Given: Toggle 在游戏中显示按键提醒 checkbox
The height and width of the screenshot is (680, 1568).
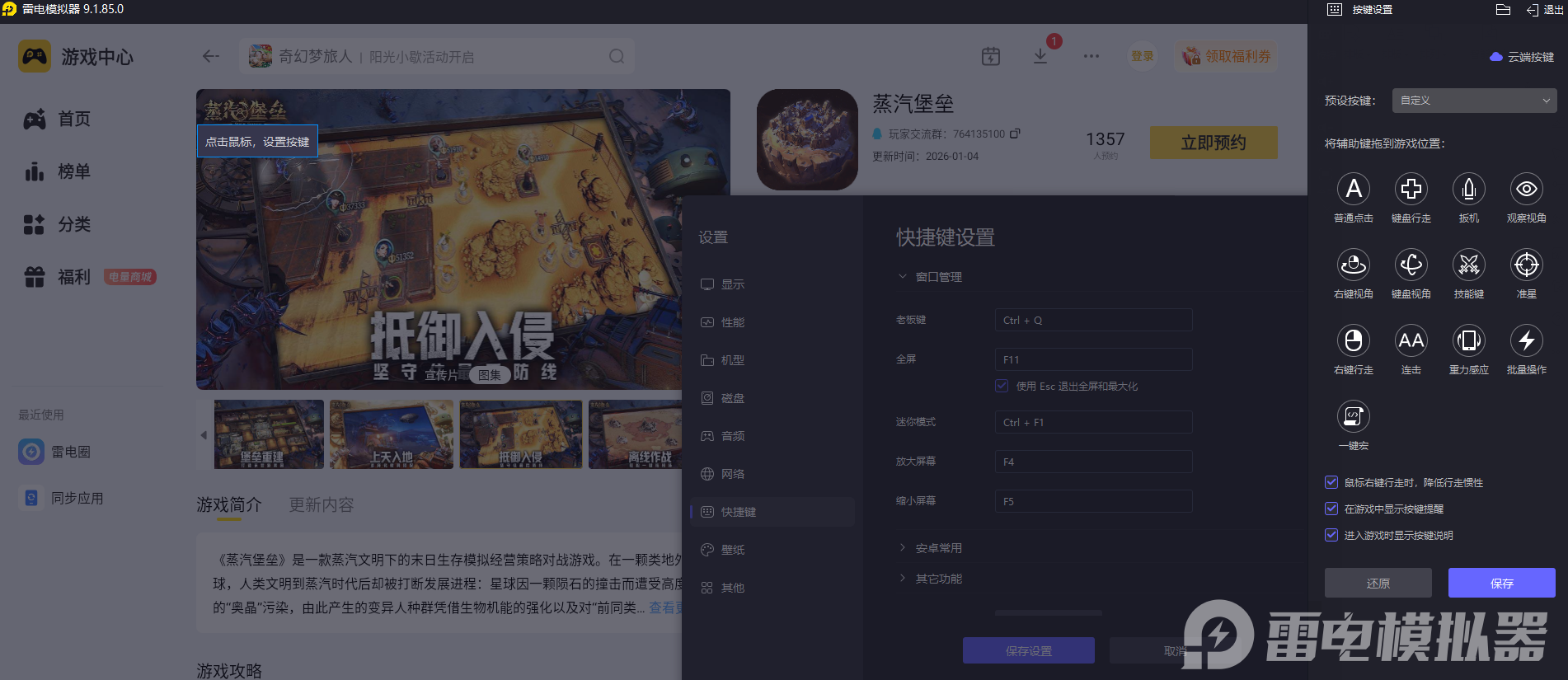Looking at the screenshot, I should coord(1331,509).
